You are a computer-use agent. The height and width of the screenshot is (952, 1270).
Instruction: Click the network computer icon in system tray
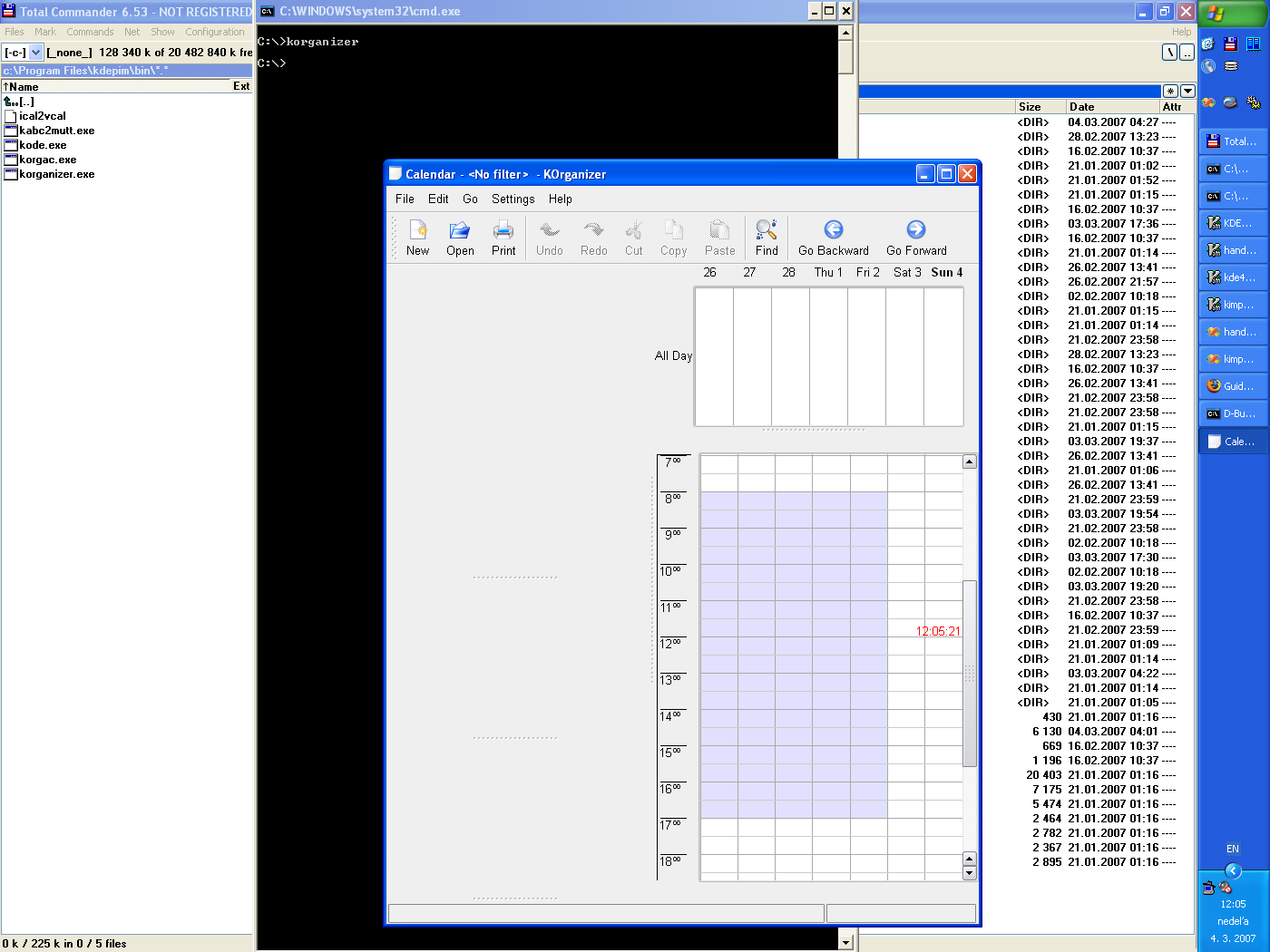coord(1209,888)
